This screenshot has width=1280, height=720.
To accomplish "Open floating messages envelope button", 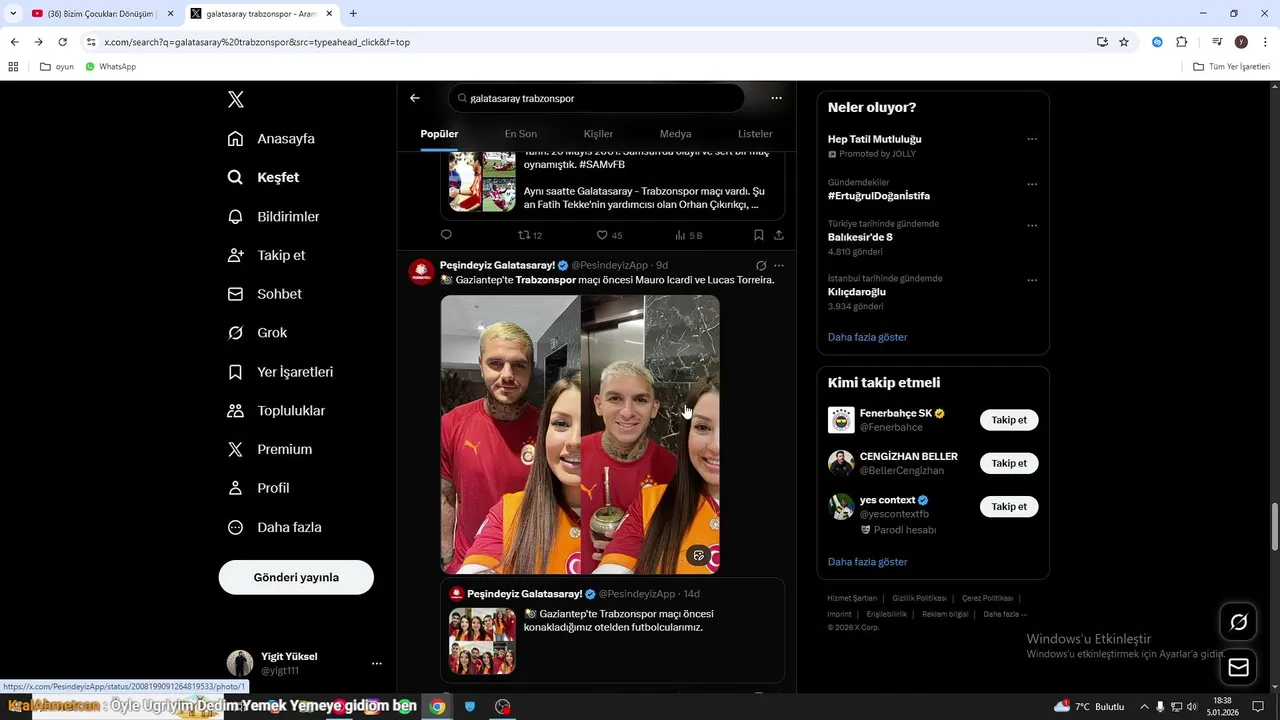I will point(1238,667).
